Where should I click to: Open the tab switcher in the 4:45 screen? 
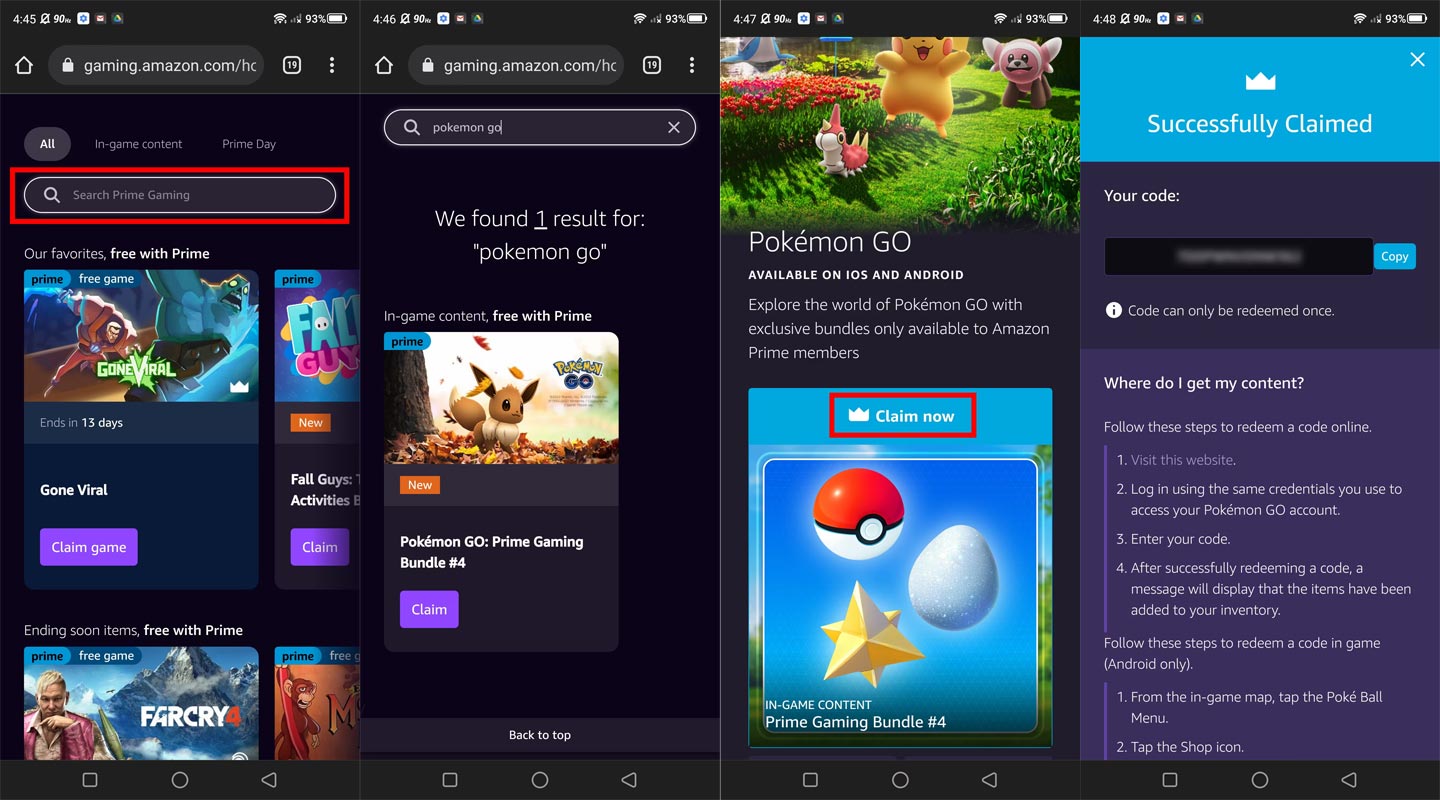(x=292, y=65)
